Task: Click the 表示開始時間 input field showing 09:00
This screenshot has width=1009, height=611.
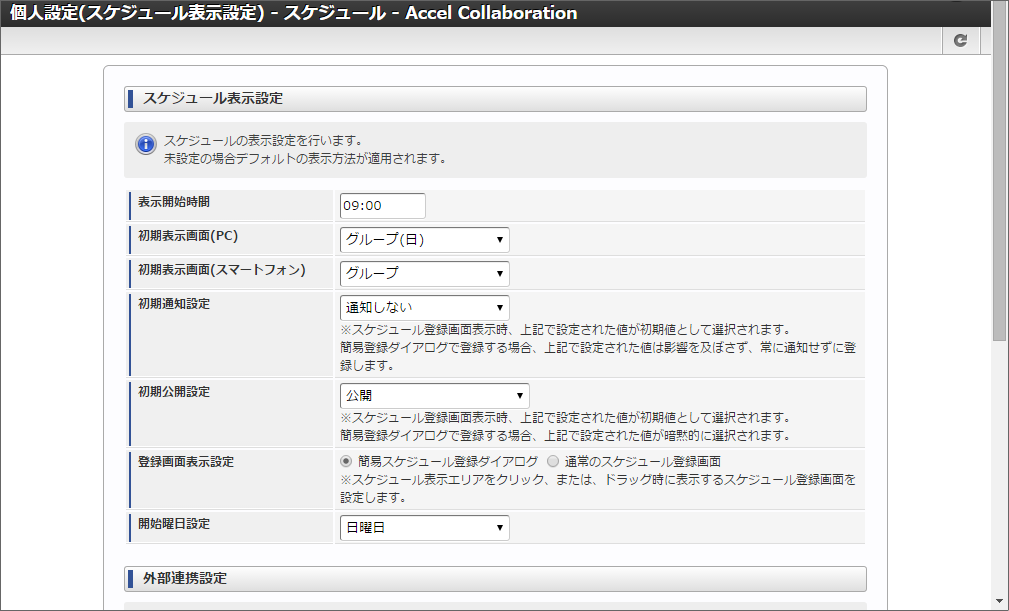Action: 382,205
